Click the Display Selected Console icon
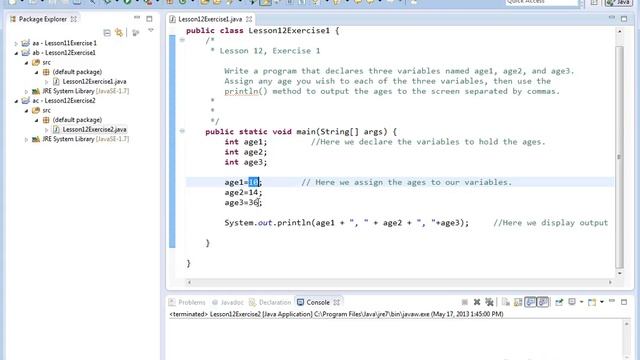The height and width of the screenshot is (360, 640). point(572,302)
